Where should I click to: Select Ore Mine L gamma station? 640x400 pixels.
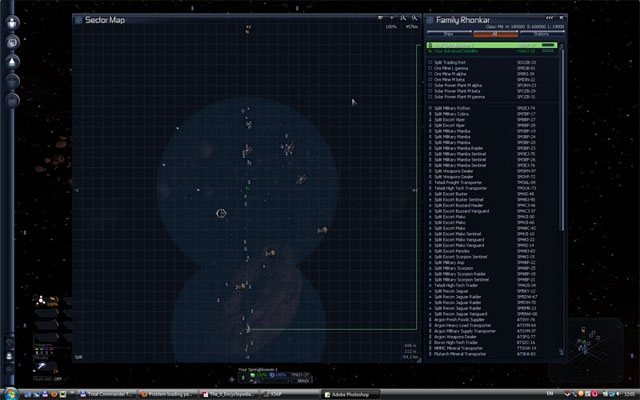[492, 68]
